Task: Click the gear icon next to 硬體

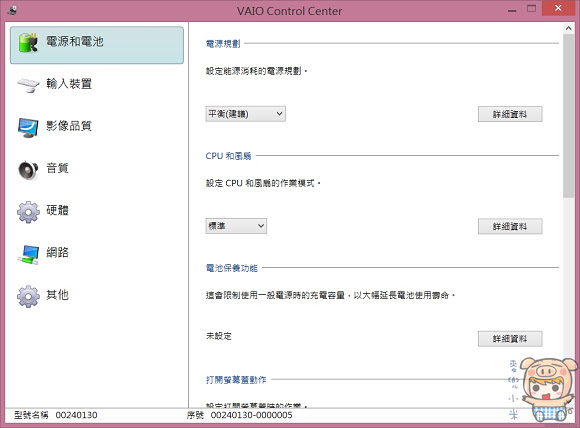Action: coord(28,212)
